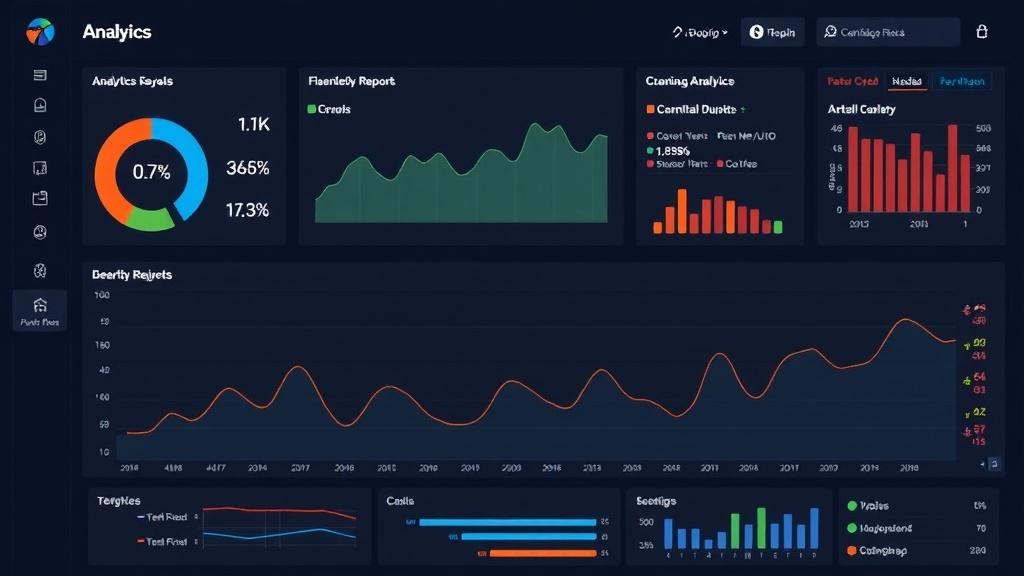This screenshot has height=576, width=1024.
Task: Open the sidebar brain-shaped icon
Action: (x=40, y=270)
